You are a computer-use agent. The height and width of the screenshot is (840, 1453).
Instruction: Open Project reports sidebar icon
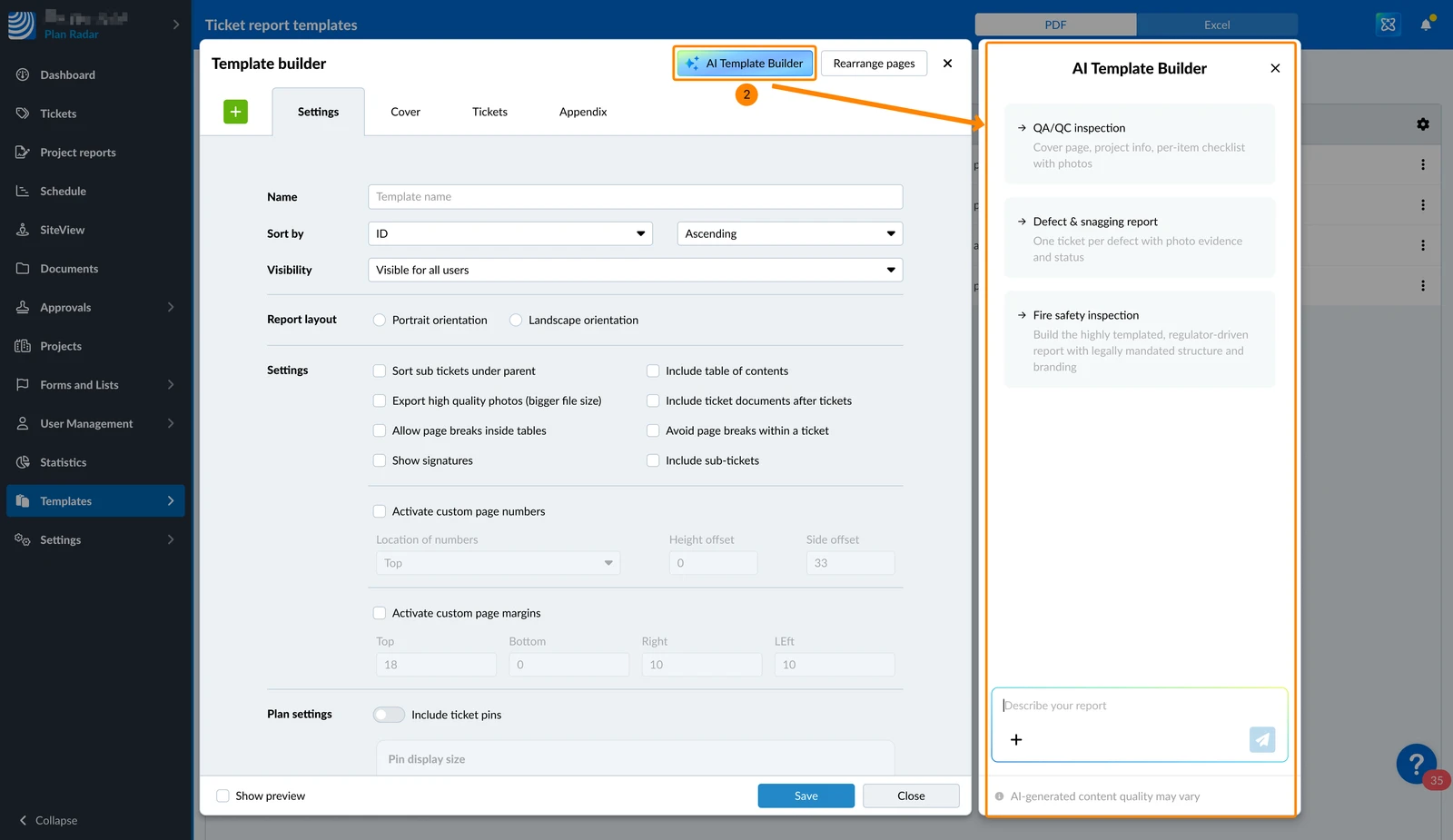(23, 153)
